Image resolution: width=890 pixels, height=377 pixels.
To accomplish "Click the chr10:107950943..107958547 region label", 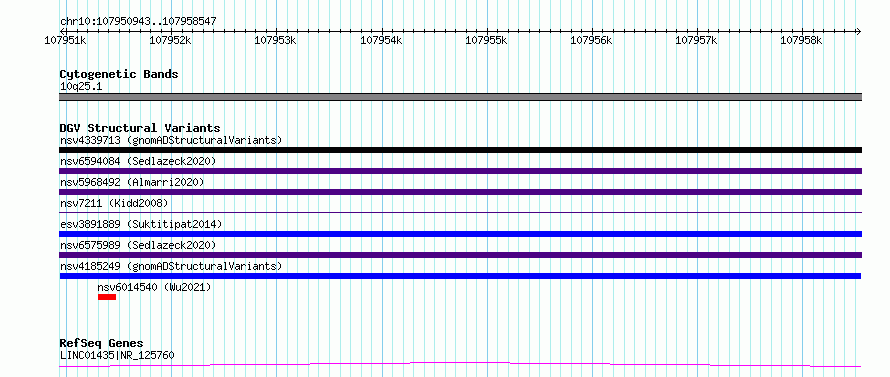I will click(x=138, y=22).
